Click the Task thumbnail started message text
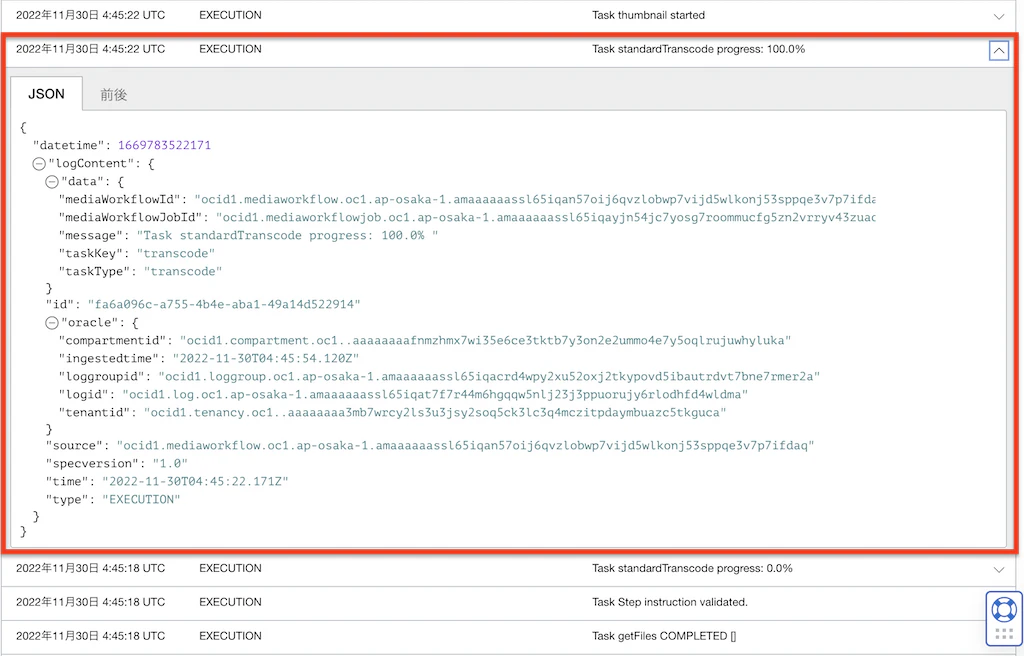Screen dimensions: 1024x656 coord(648,15)
